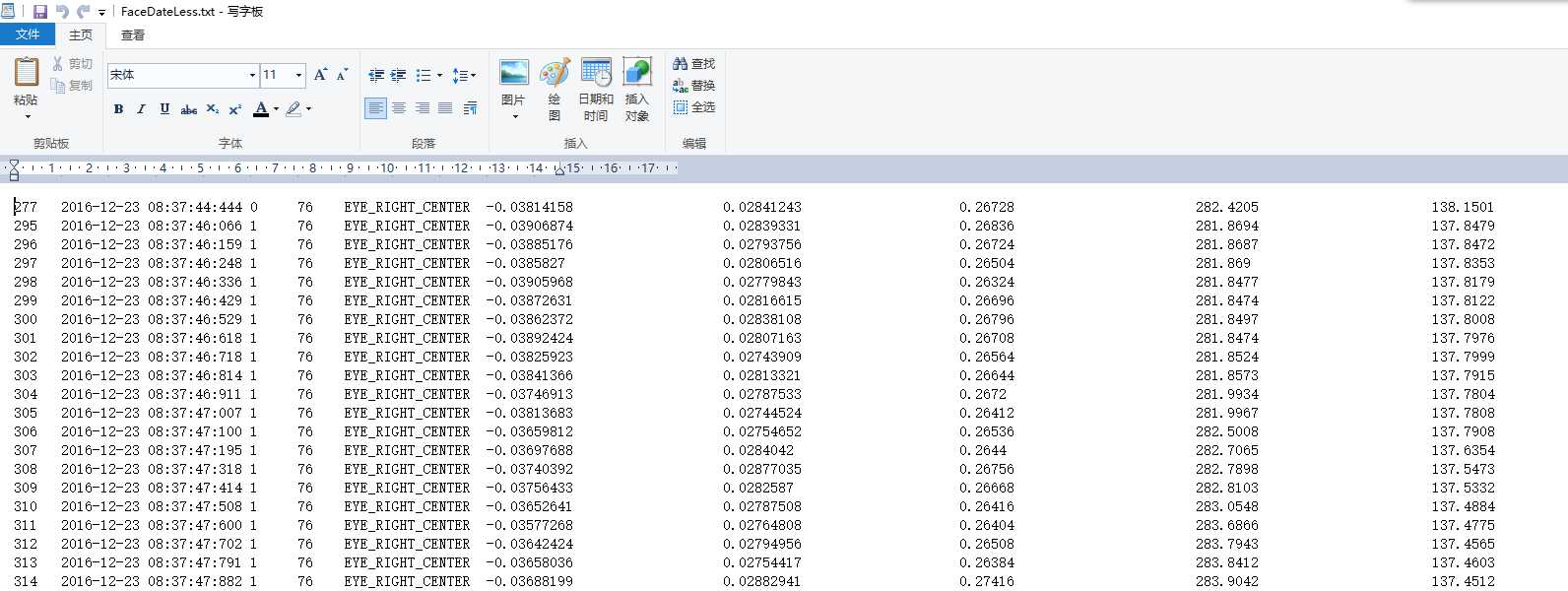
Task: Open the highlight color dropdown arrow
Action: tap(308, 108)
